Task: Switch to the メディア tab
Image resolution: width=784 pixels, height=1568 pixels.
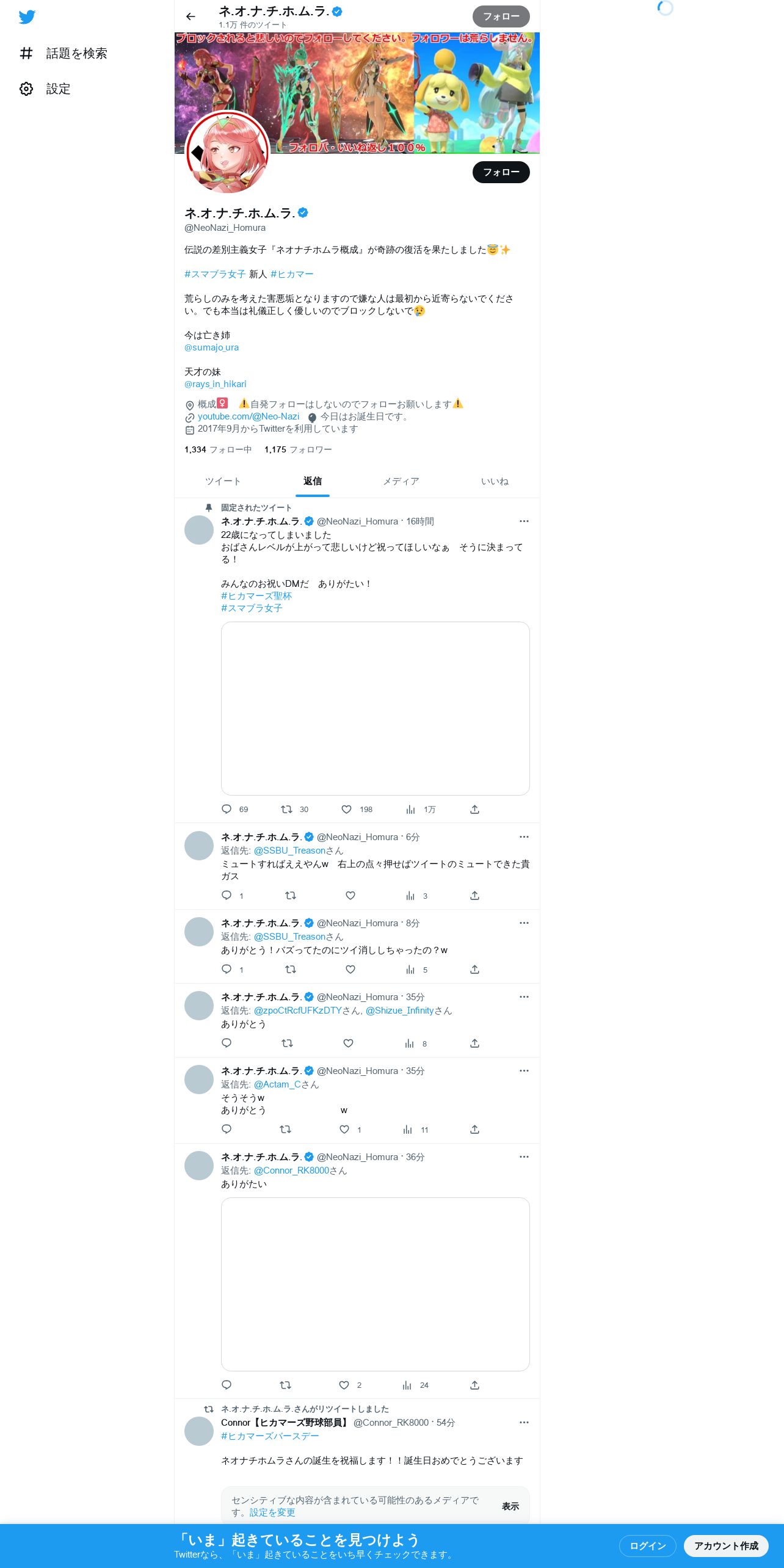Action: 401,481
